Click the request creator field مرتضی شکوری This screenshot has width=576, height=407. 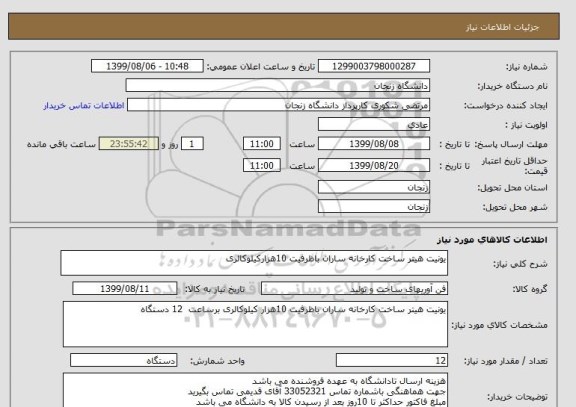coord(278,105)
